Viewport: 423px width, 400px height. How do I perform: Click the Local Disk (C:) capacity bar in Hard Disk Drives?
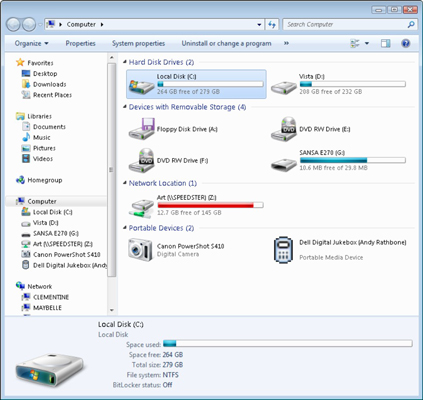[x=210, y=84]
